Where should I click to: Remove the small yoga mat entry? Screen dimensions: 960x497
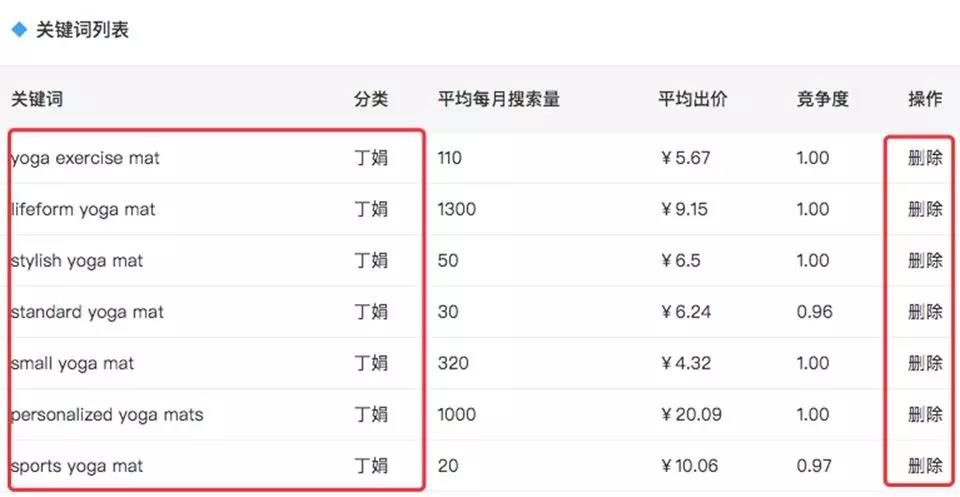pyautogui.click(x=925, y=363)
